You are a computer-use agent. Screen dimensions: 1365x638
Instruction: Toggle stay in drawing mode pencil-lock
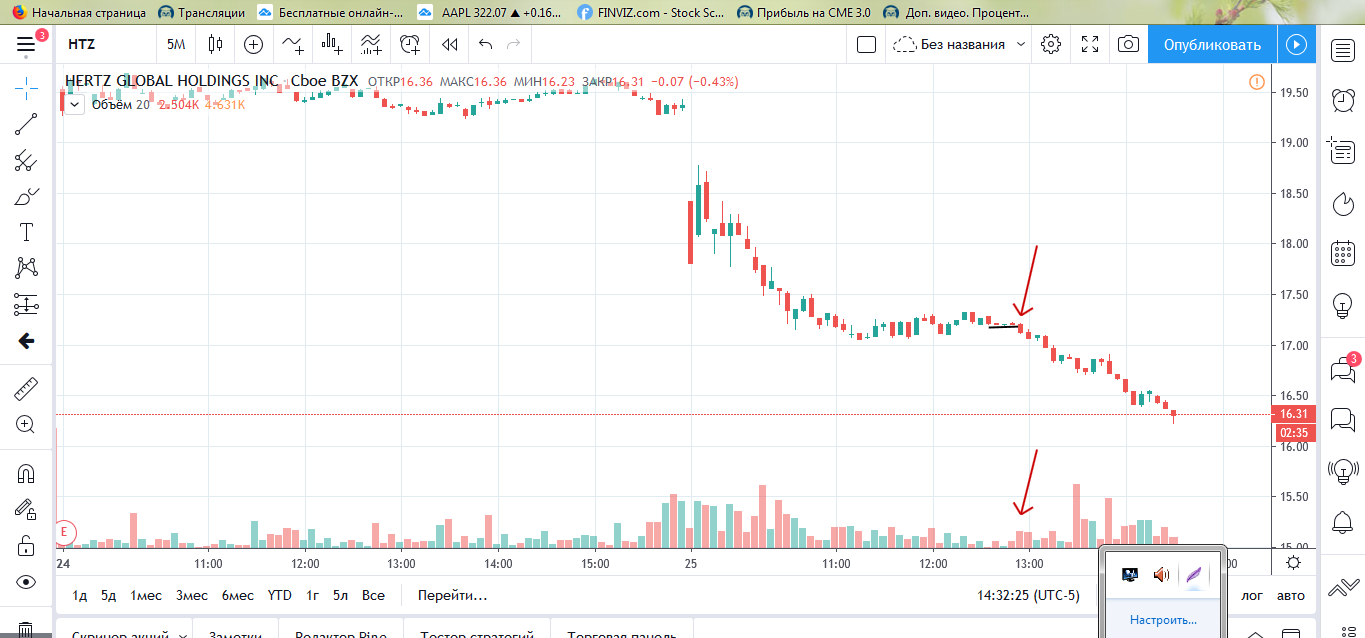(x=26, y=509)
